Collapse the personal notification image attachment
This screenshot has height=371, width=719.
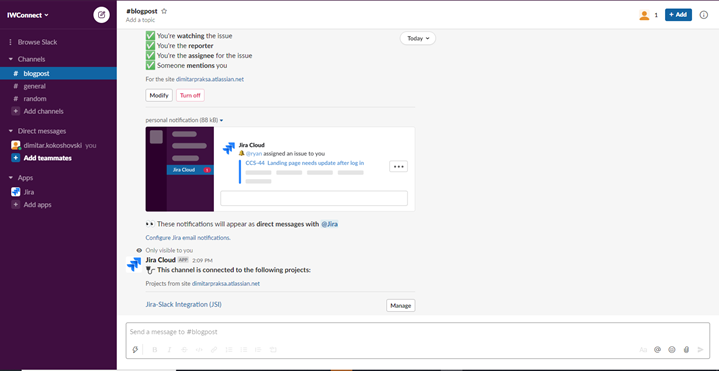pos(221,120)
